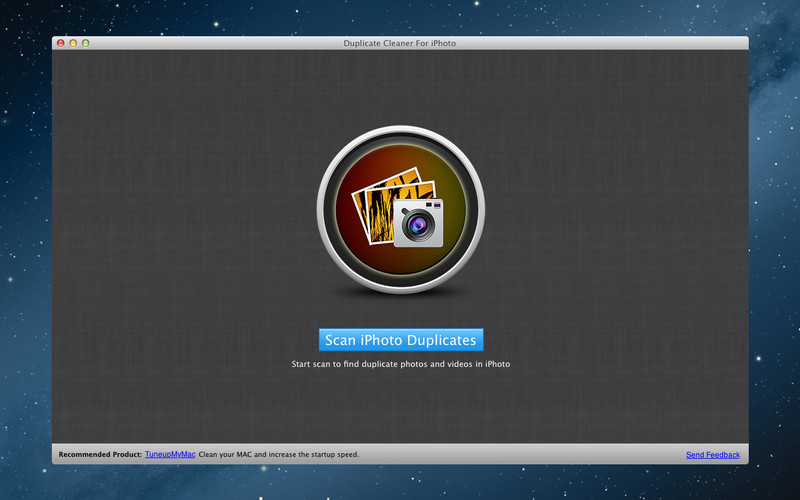The width and height of the screenshot is (800, 500).
Task: Zoom the window with the green button
Action: [x=86, y=44]
